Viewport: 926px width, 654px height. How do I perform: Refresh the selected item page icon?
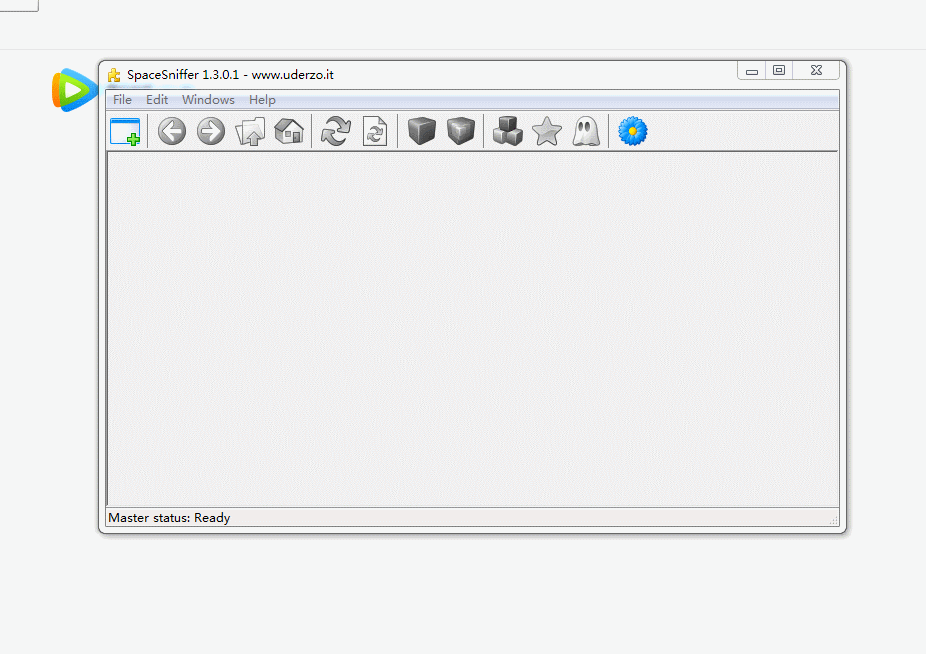(x=375, y=131)
